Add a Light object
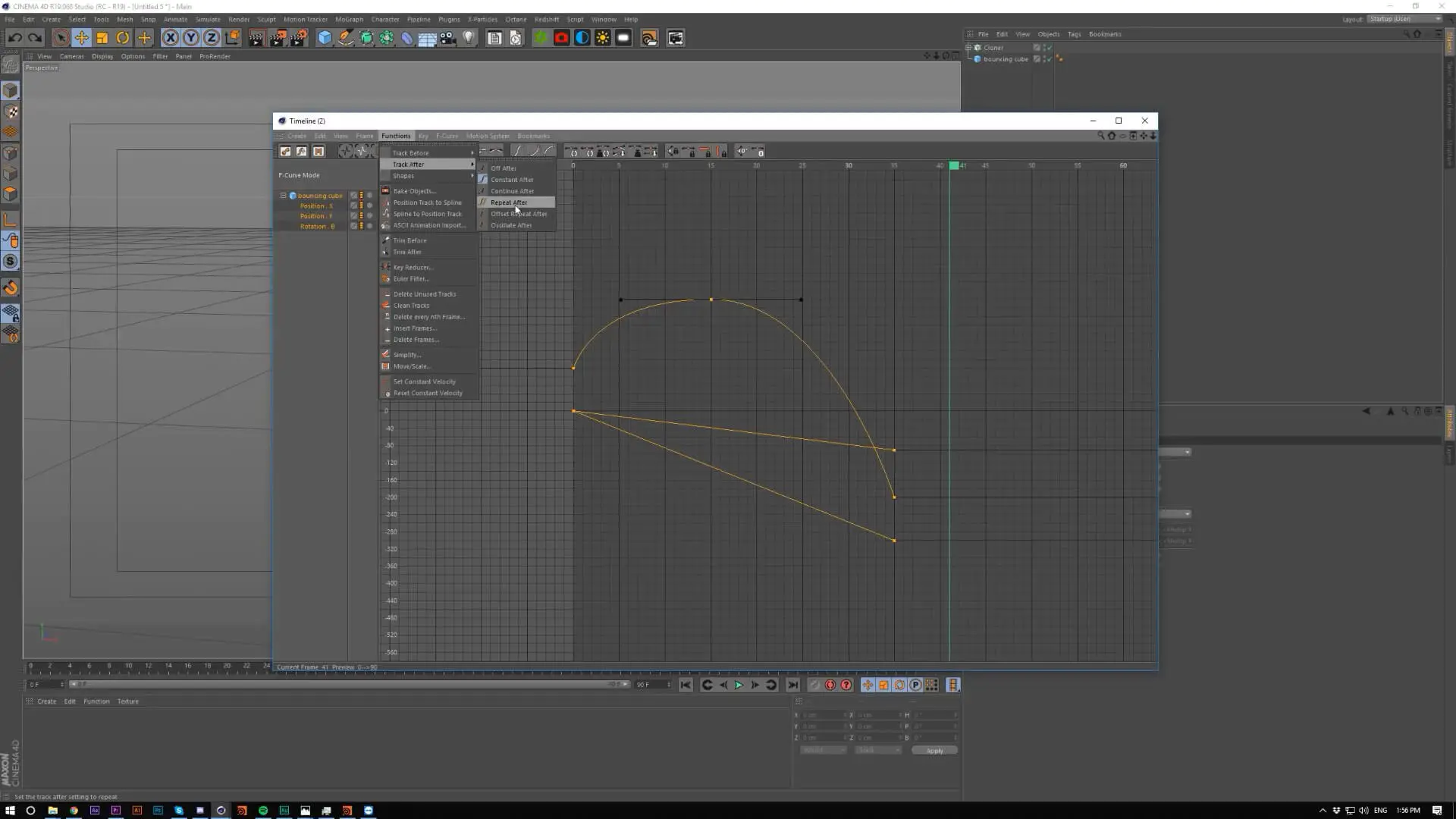1456x819 pixels. pos(469,38)
